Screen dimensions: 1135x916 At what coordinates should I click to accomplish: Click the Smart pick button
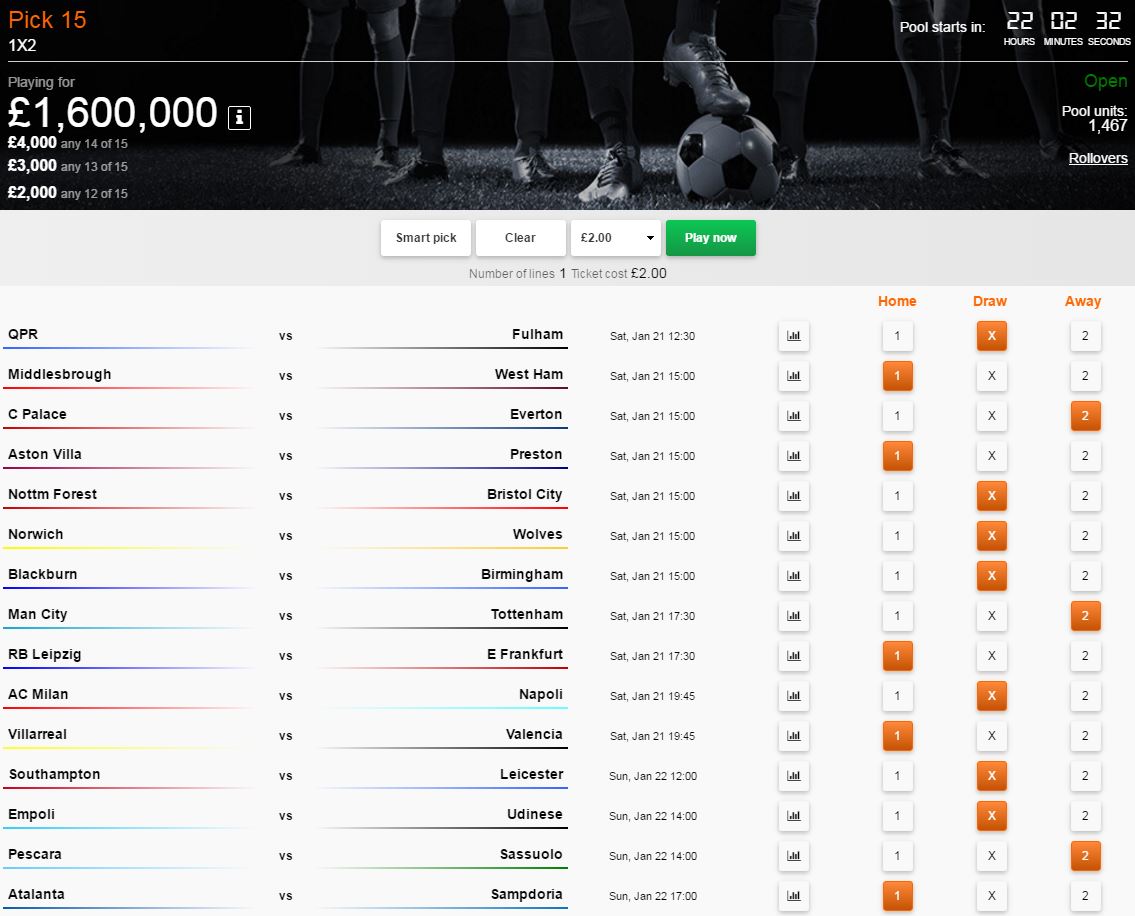pyautogui.click(x=426, y=238)
